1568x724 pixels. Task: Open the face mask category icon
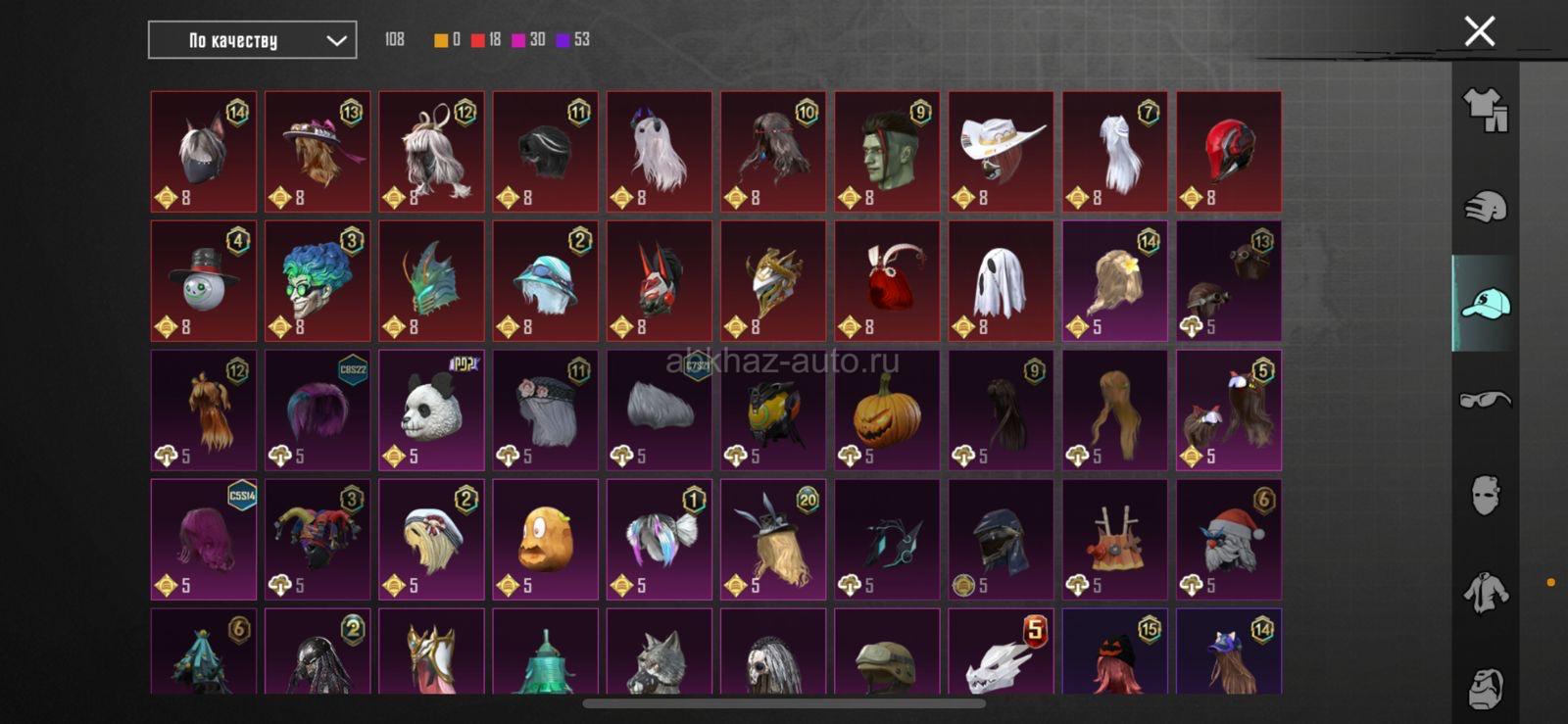coord(1486,496)
